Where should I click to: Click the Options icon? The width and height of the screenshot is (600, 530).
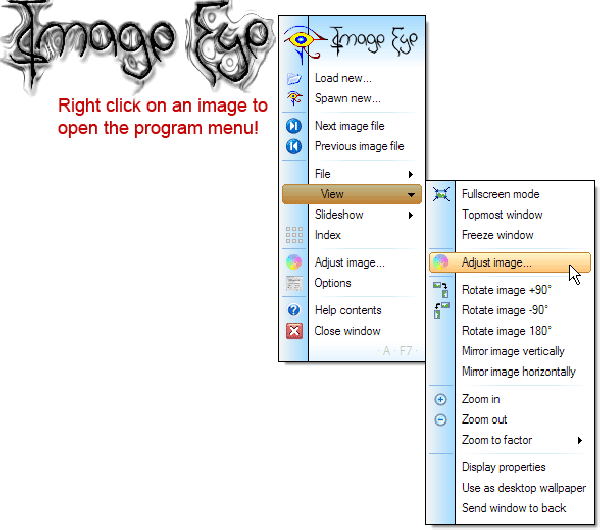[294, 283]
